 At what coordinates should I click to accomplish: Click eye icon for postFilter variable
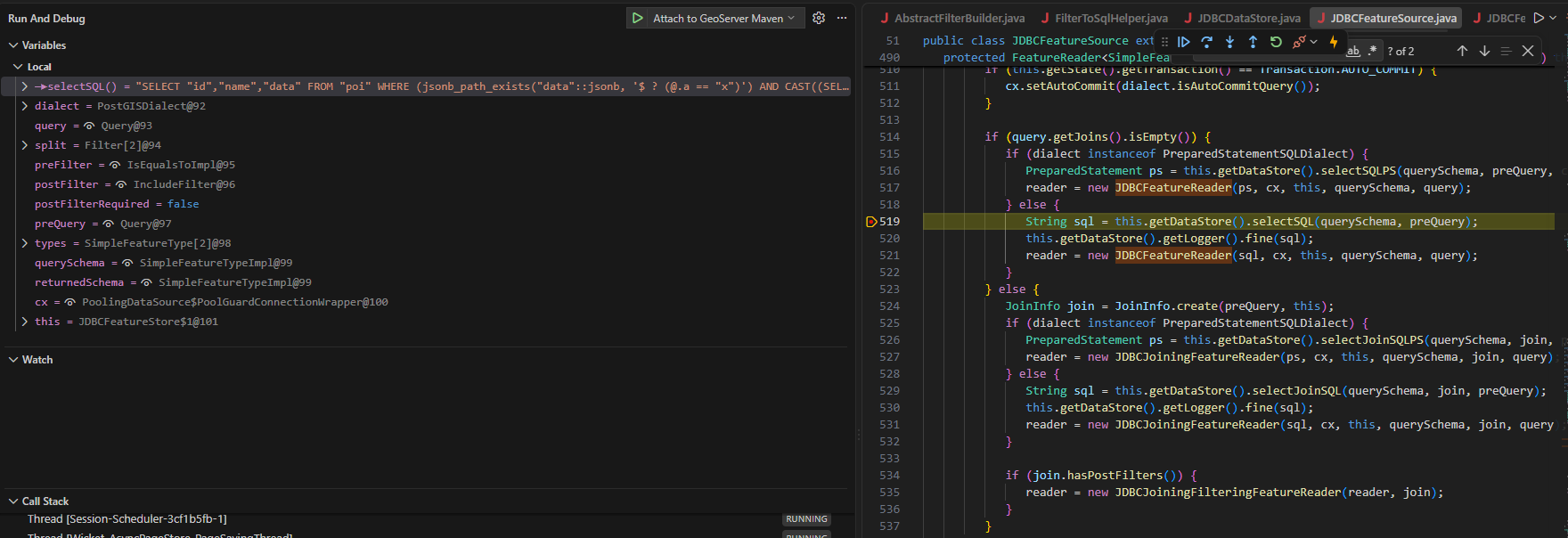121,184
